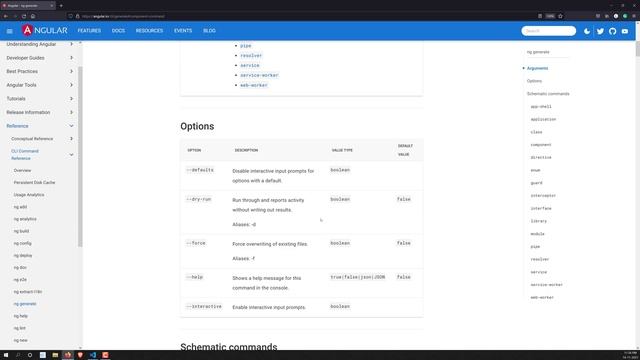
Task: Open Windows taskbar search
Action: click(x=18, y=355)
